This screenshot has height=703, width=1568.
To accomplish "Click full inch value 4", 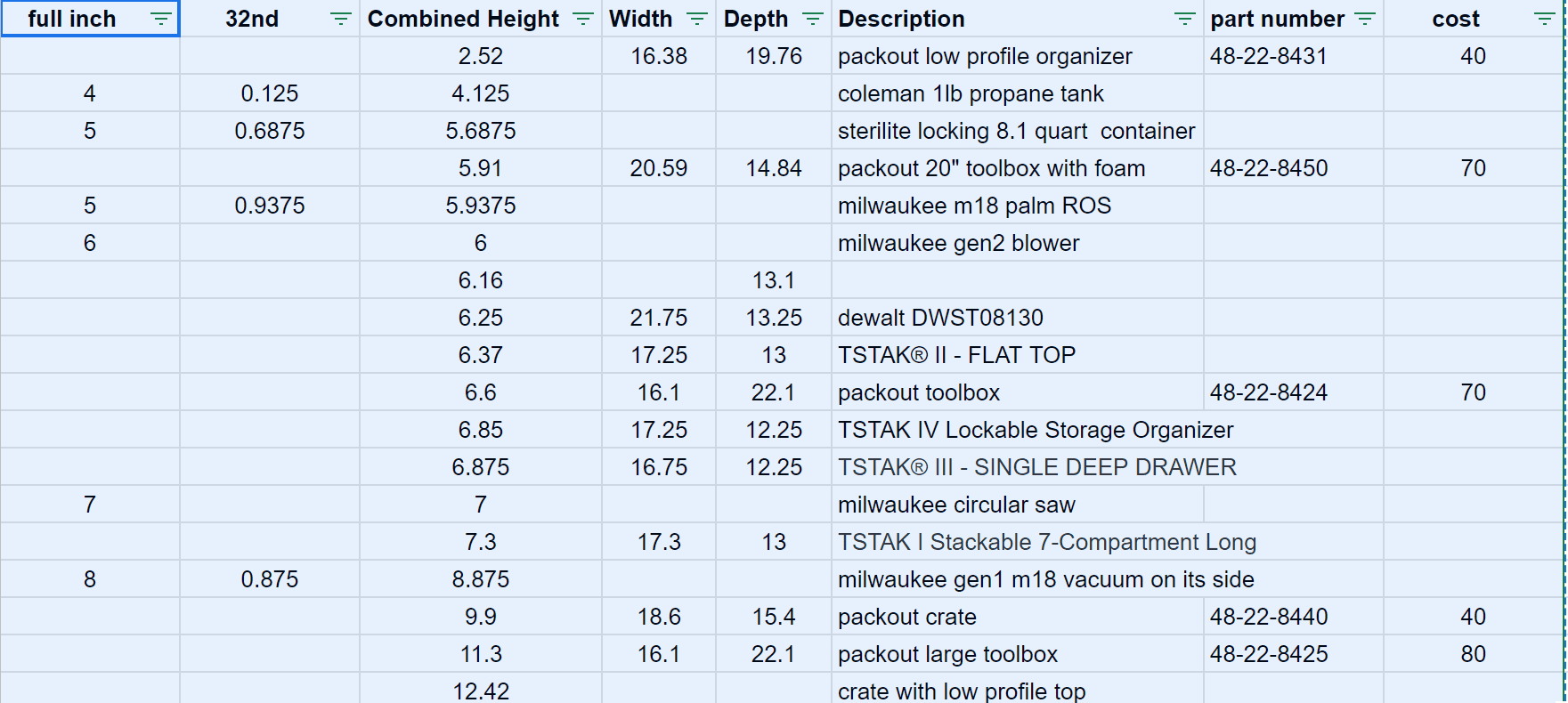I will point(90,93).
